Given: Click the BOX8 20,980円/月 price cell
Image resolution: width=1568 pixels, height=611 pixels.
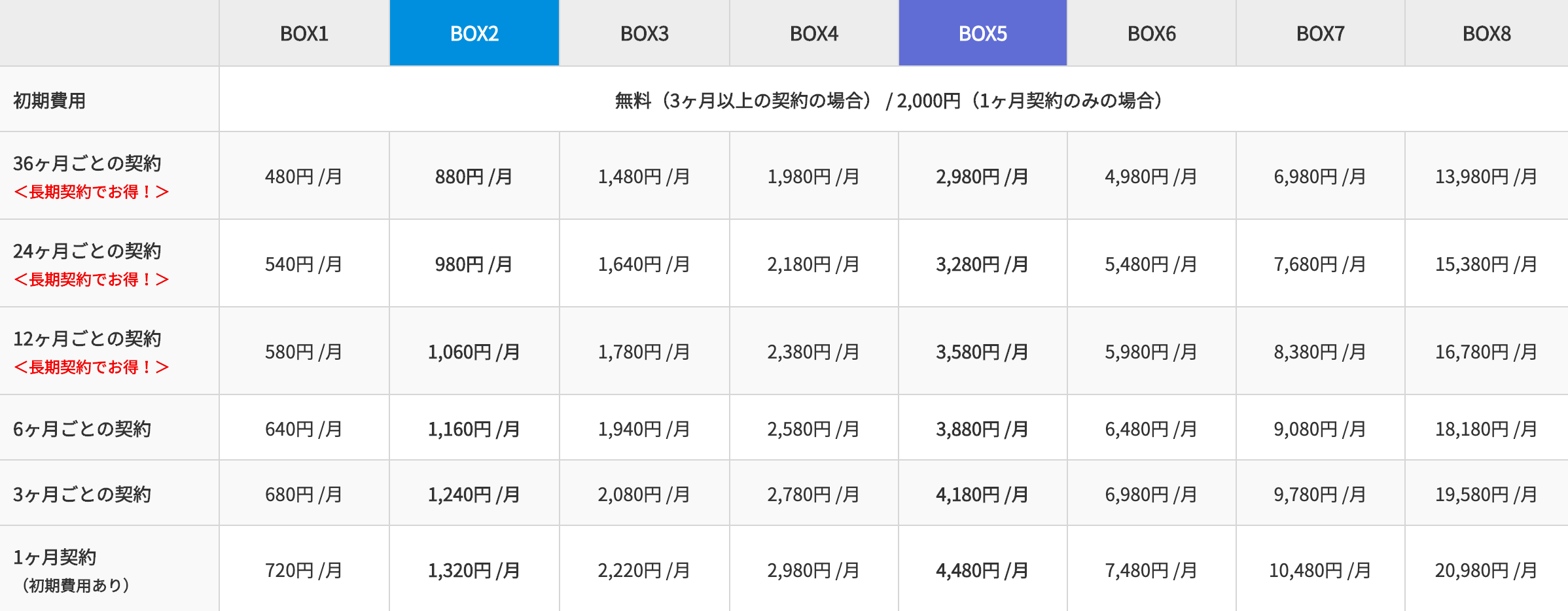Looking at the screenshot, I should pos(1486,570).
